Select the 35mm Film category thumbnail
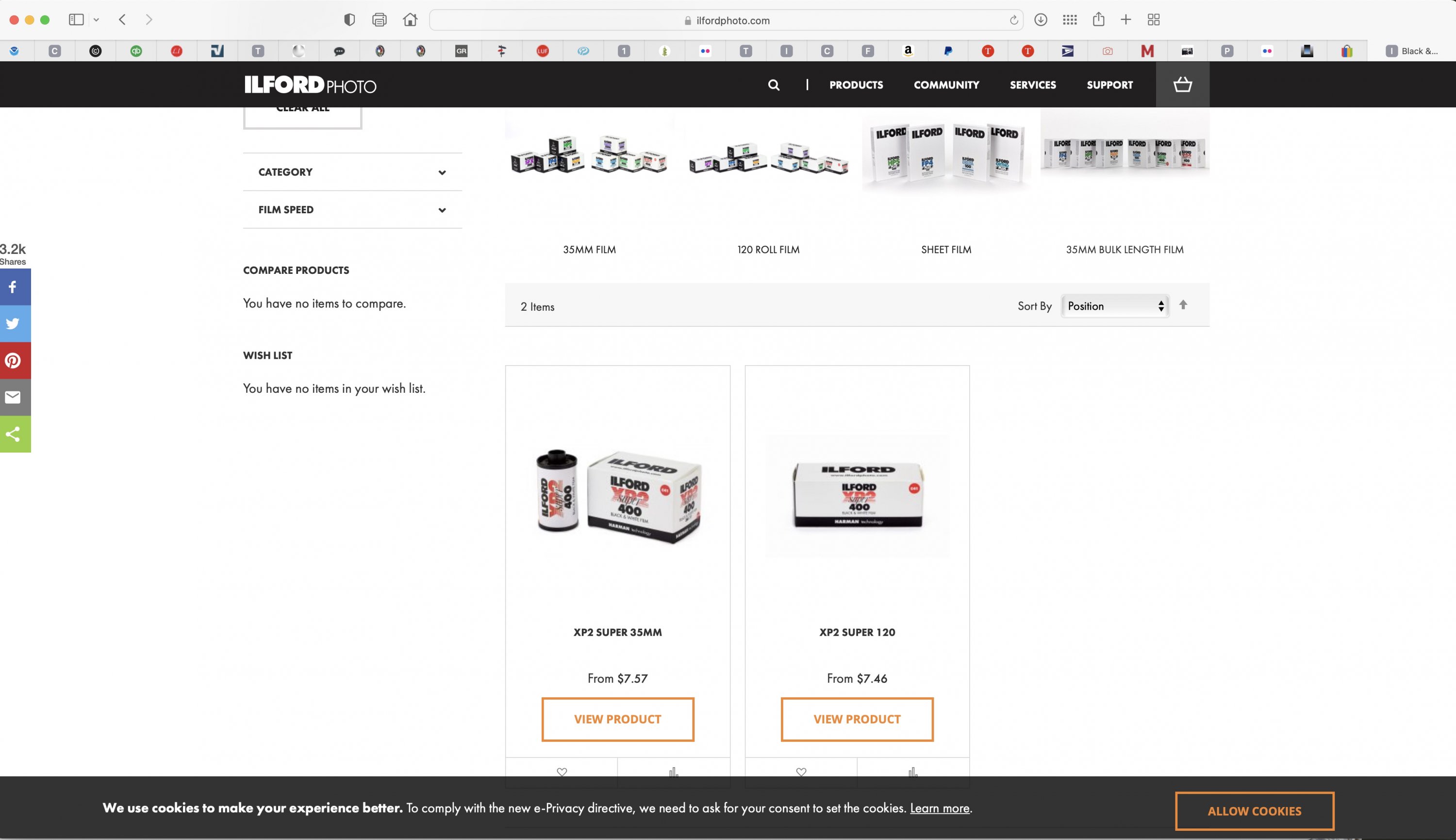 589,153
